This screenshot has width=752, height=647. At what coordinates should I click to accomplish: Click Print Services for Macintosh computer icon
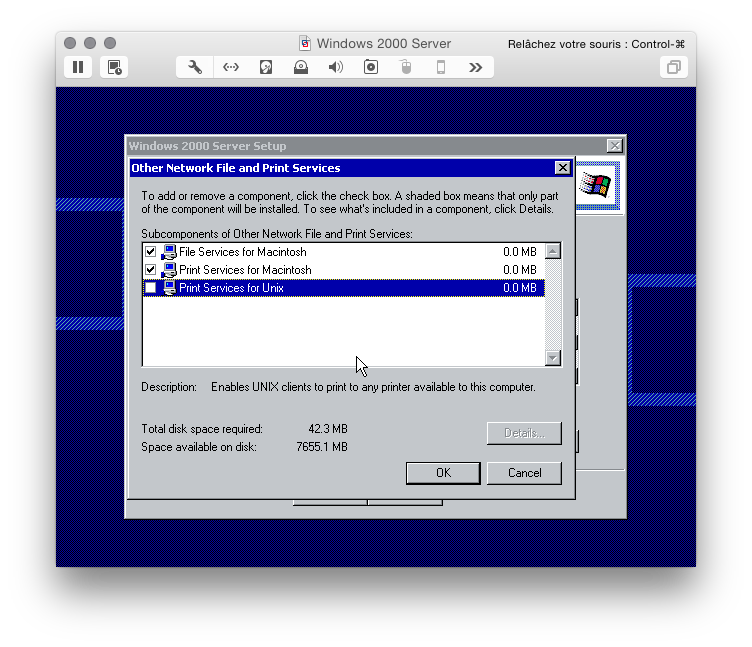(169, 270)
